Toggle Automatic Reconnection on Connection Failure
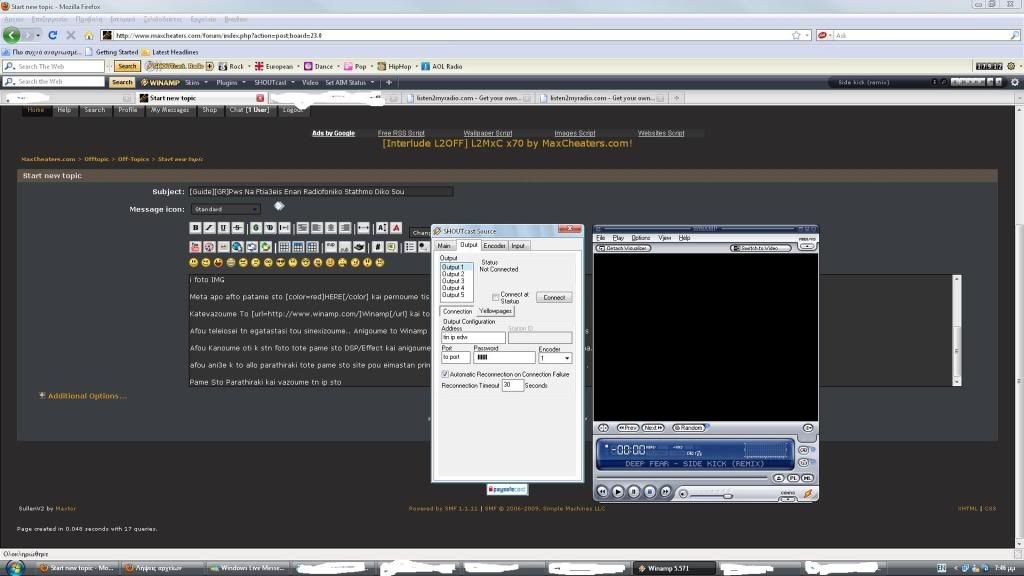The image size is (1024, 576). click(x=446, y=374)
